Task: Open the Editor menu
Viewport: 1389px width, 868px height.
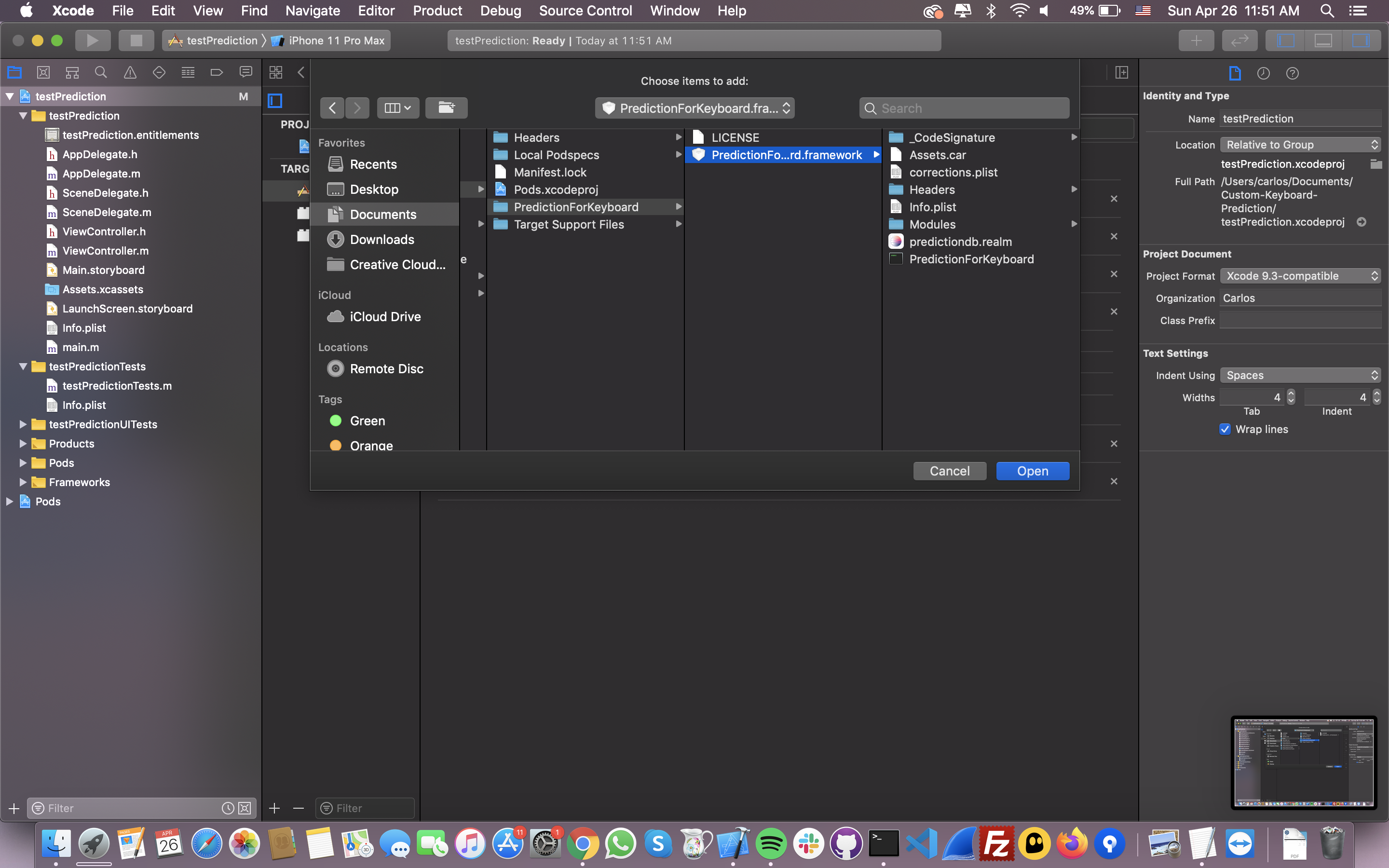Action: pos(376,10)
